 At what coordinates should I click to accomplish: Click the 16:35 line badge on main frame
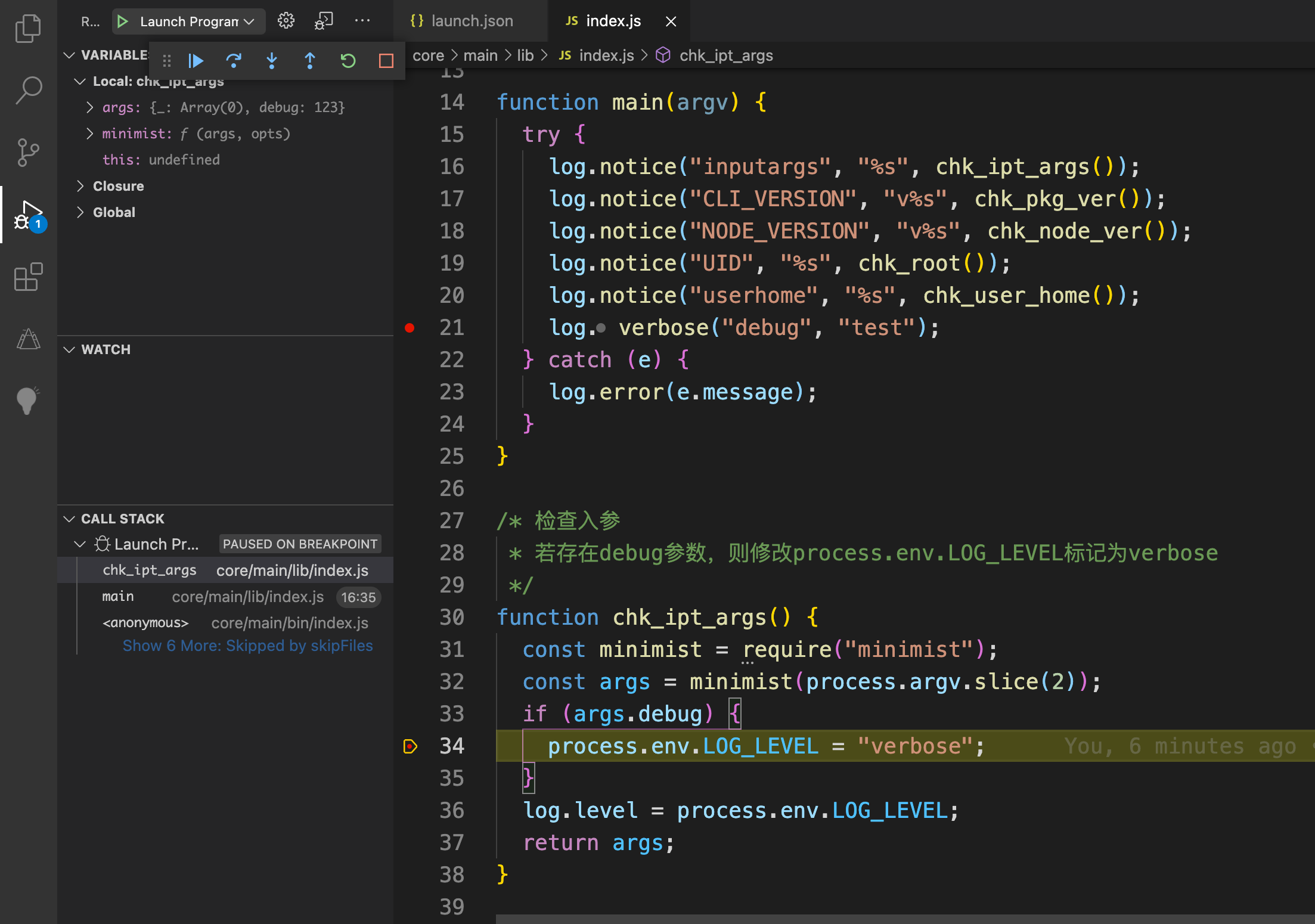[x=358, y=597]
